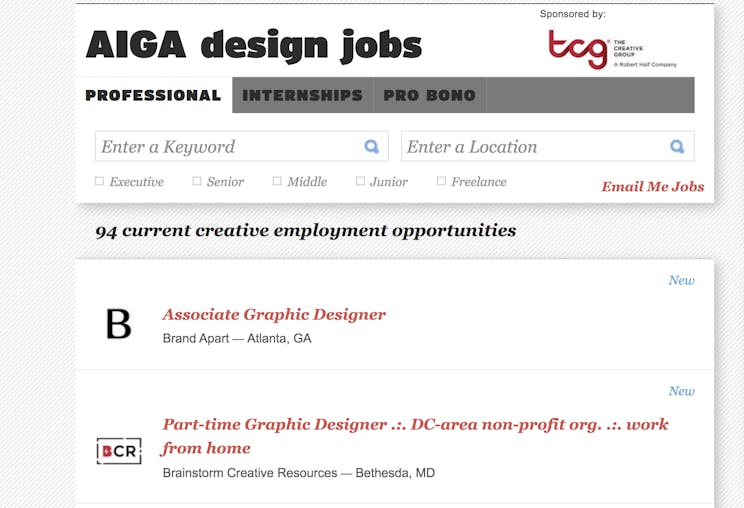Enable the Executive level checkbox
The image size is (744, 508).
(x=99, y=182)
